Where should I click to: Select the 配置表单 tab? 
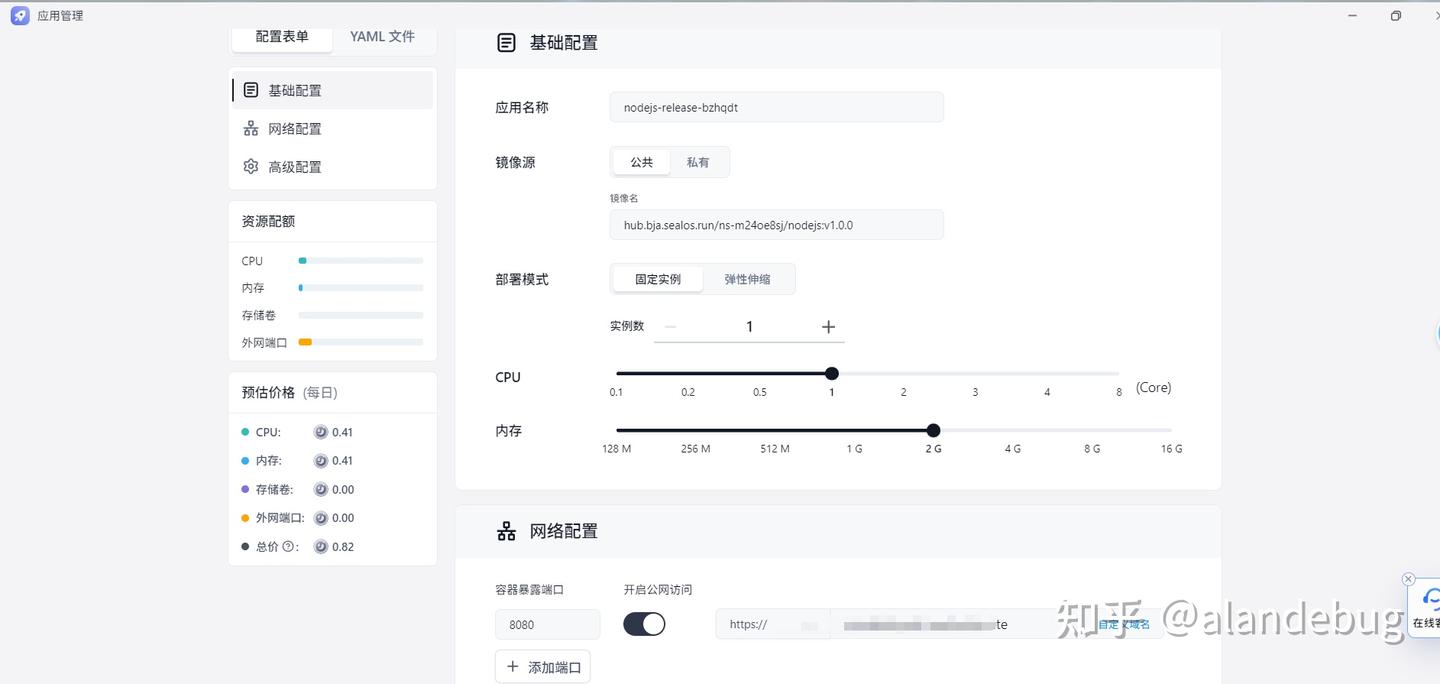click(x=281, y=36)
